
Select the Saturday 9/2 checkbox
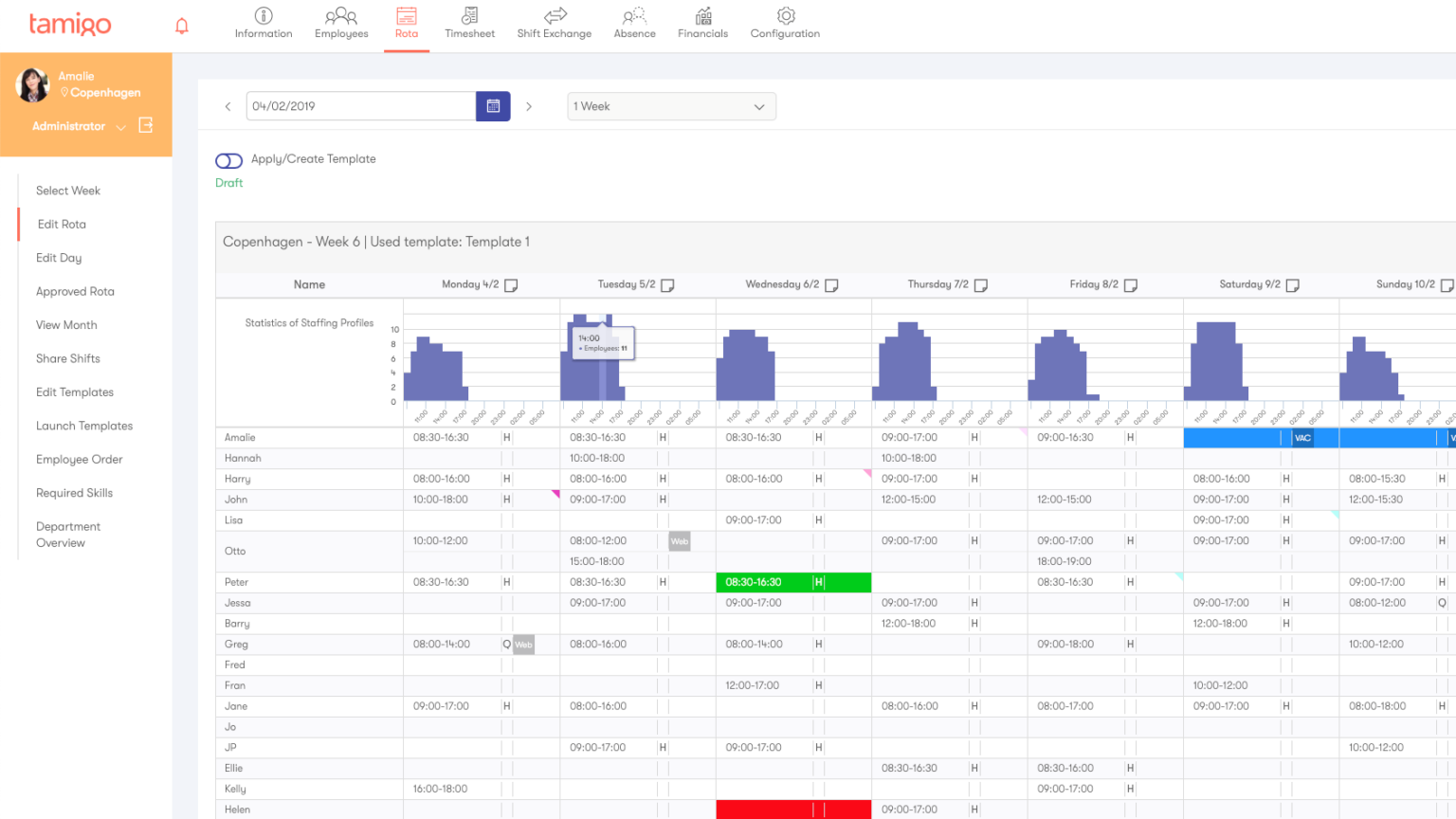(1293, 284)
